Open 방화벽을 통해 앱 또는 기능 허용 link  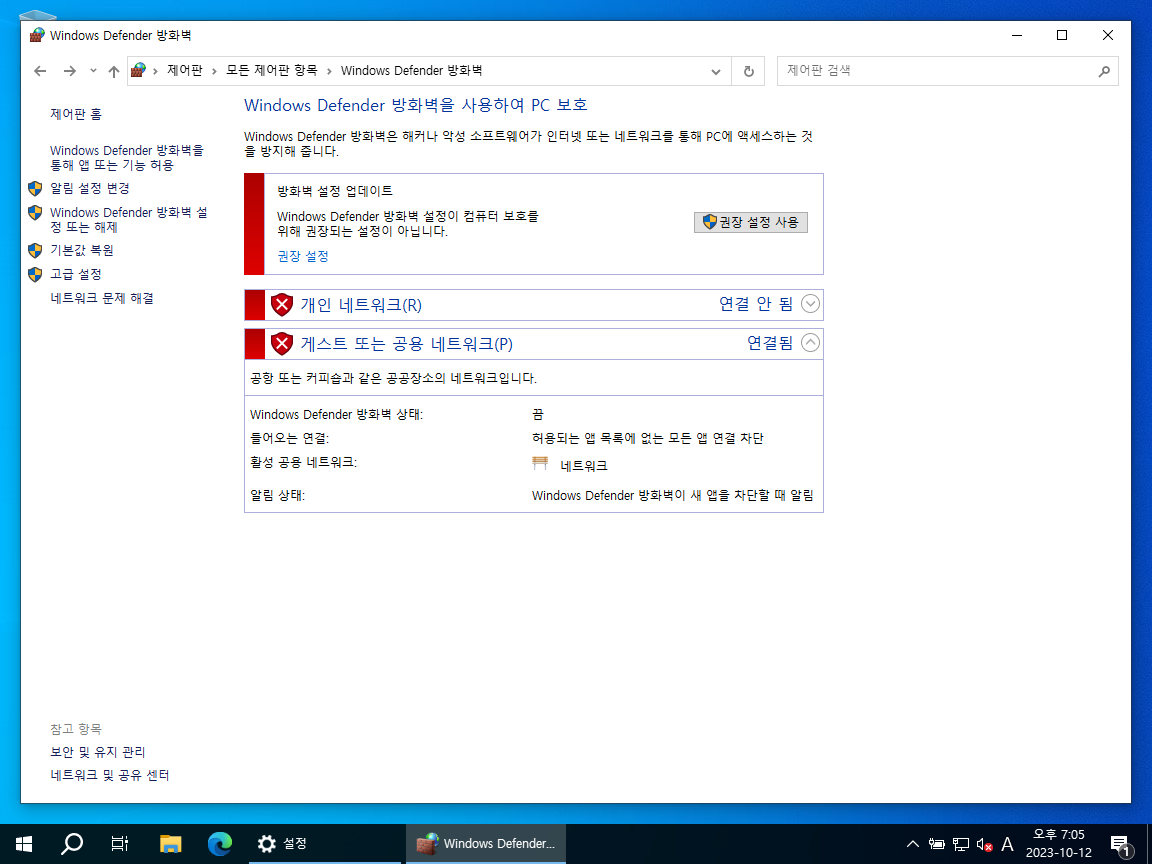[127, 157]
